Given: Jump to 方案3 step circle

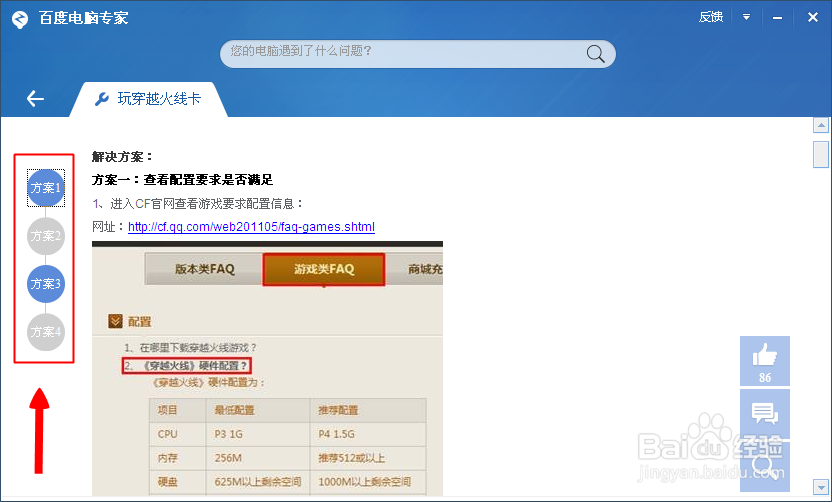Looking at the screenshot, I should click(46, 284).
